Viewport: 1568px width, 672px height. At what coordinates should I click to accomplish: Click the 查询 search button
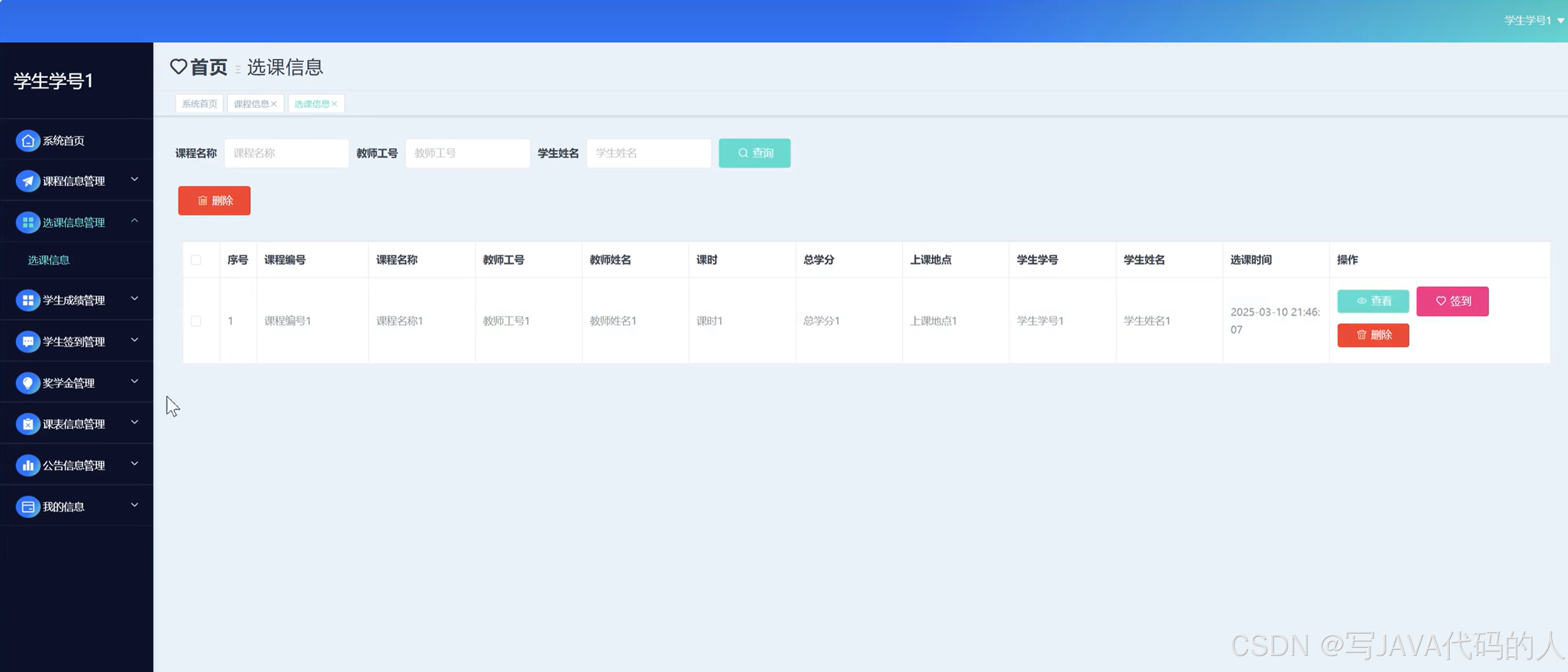(754, 153)
